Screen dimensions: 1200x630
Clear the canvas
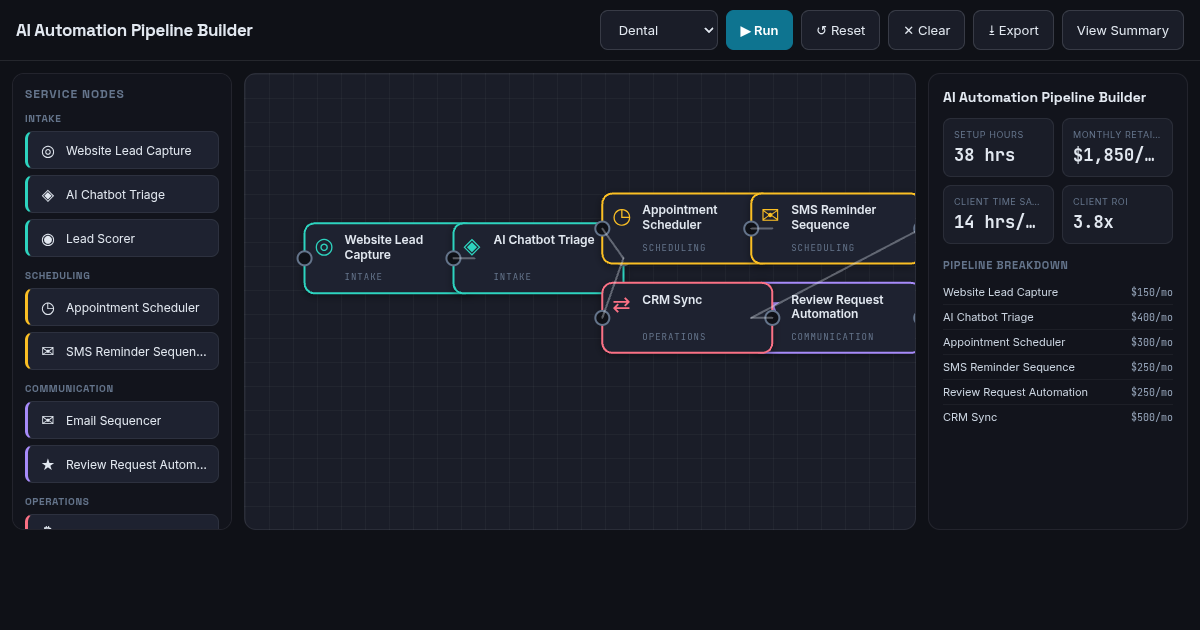point(926,30)
